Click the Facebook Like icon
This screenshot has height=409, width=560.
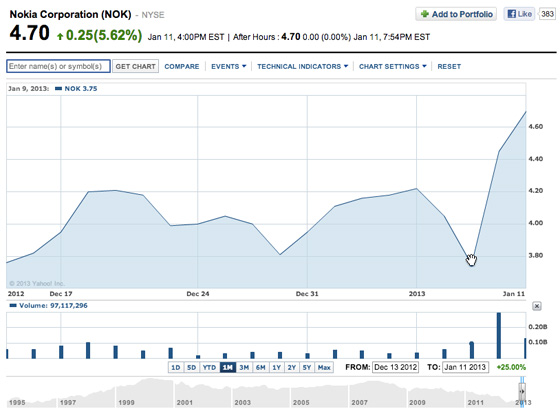[511, 14]
